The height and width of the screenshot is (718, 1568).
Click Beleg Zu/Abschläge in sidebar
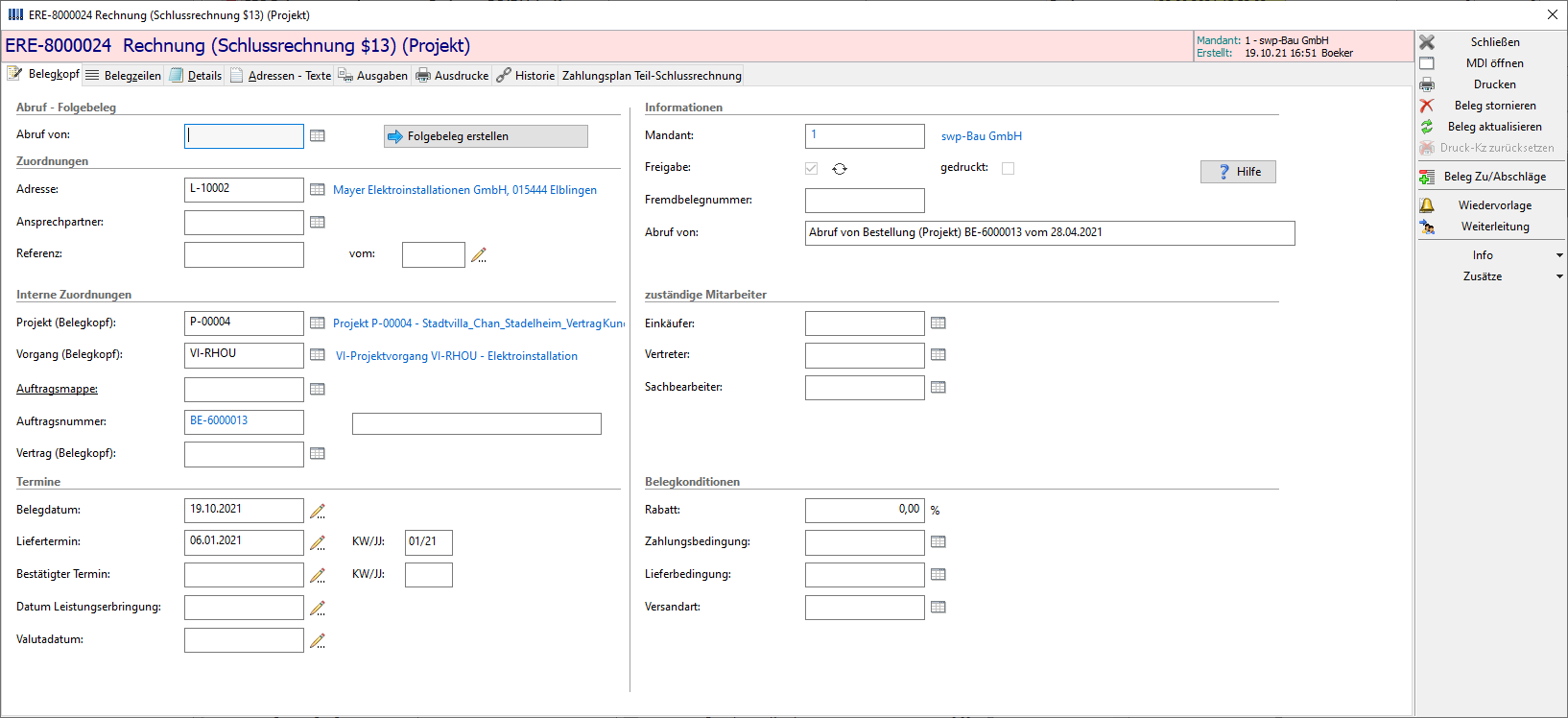(1494, 177)
